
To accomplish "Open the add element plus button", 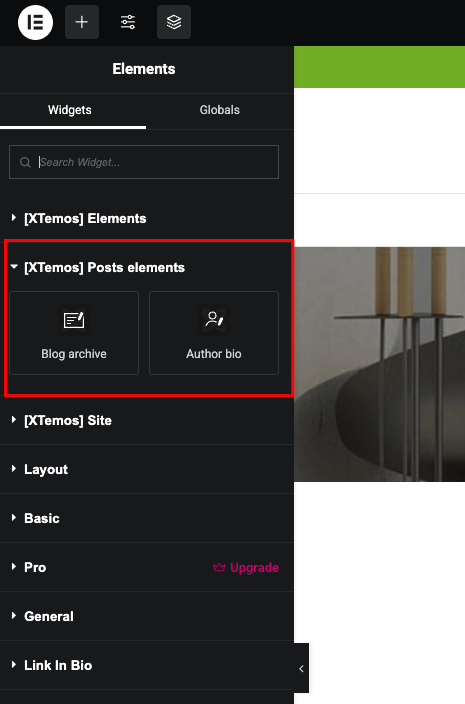I will click(x=82, y=22).
